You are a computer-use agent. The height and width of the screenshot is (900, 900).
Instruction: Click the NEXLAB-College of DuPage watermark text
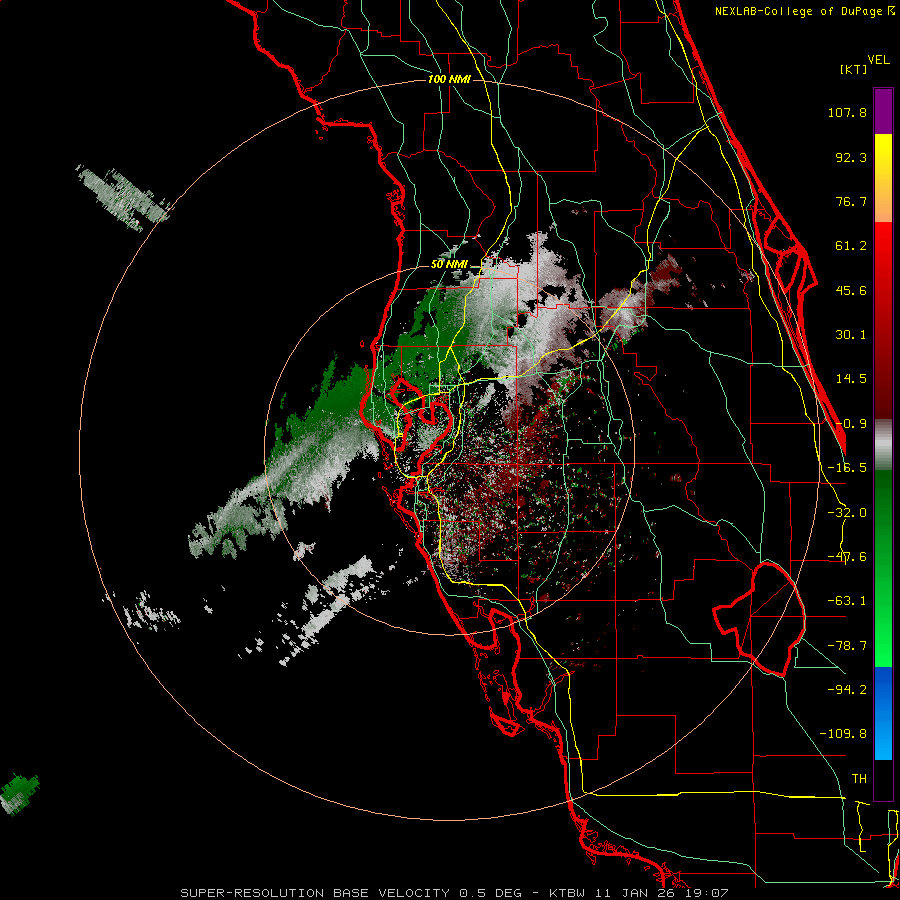pyautogui.click(x=804, y=11)
